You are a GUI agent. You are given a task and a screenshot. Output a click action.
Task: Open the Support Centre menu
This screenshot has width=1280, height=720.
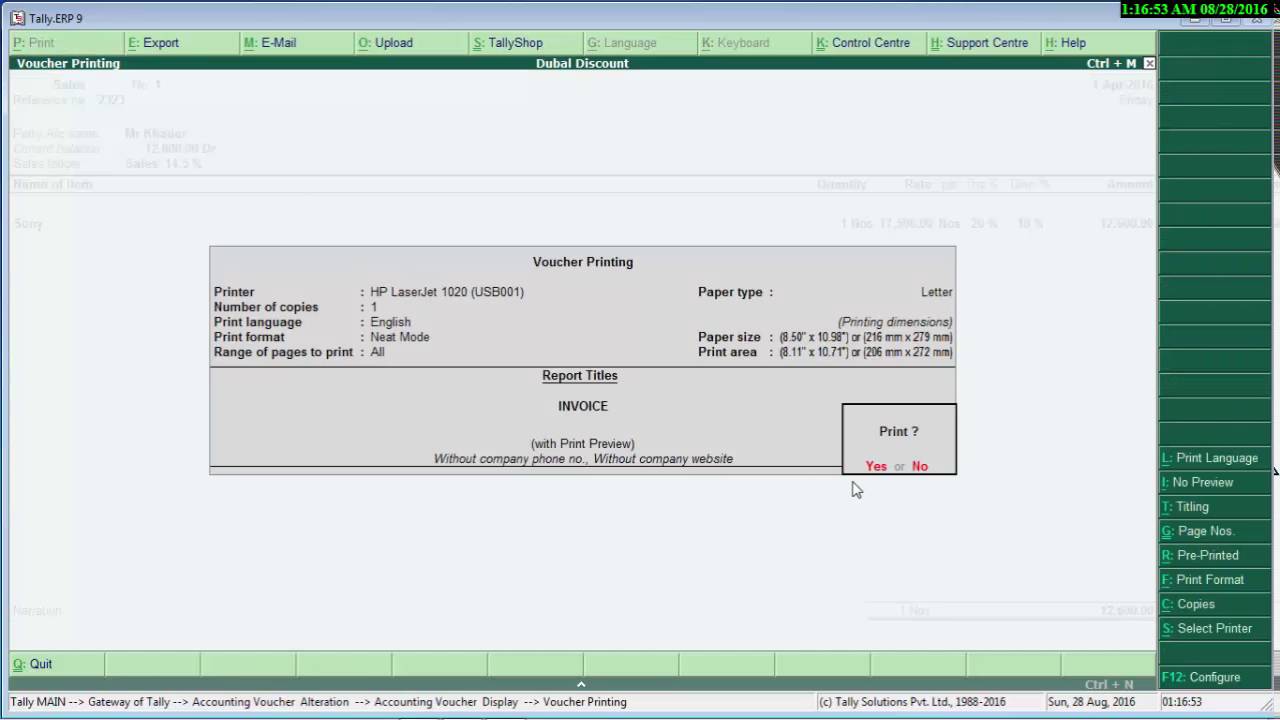(984, 43)
